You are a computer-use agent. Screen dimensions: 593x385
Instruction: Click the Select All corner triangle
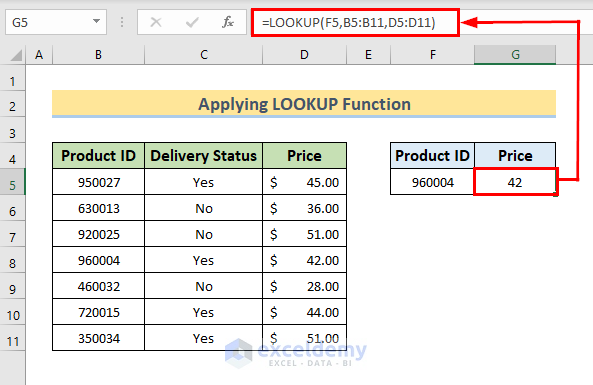[x=16, y=55]
